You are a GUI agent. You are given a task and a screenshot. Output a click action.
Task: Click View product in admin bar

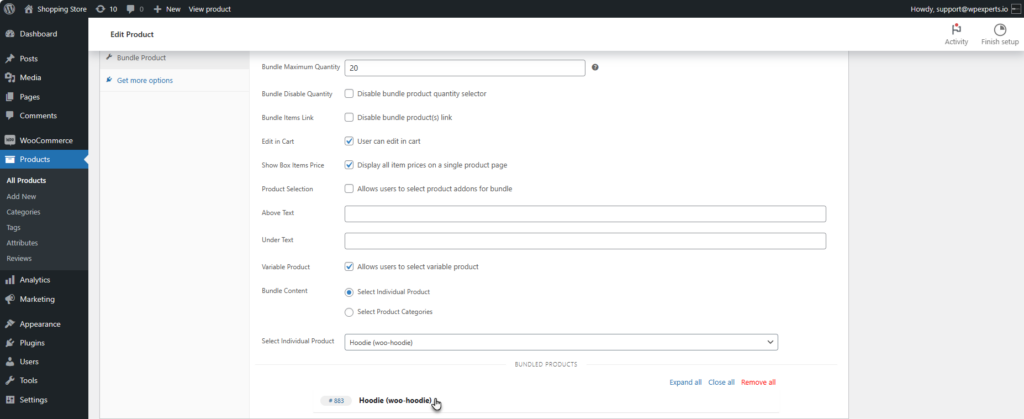(x=210, y=9)
